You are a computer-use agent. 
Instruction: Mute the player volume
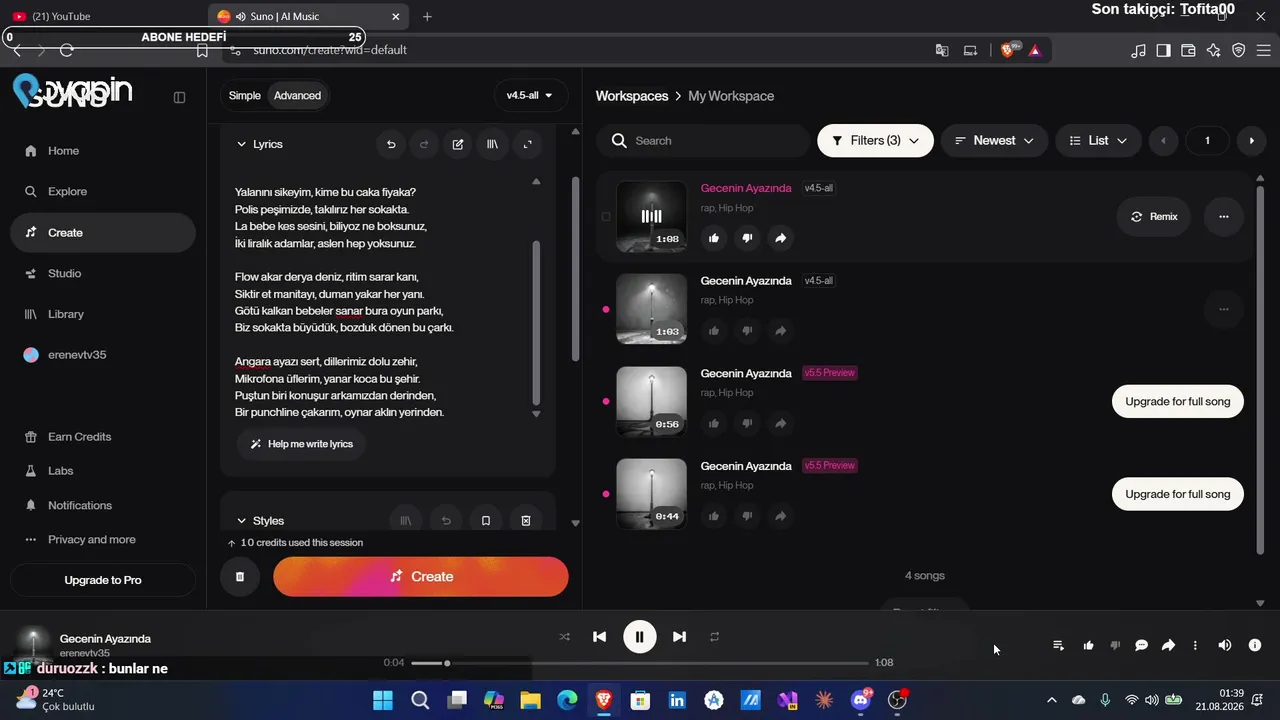1224,645
